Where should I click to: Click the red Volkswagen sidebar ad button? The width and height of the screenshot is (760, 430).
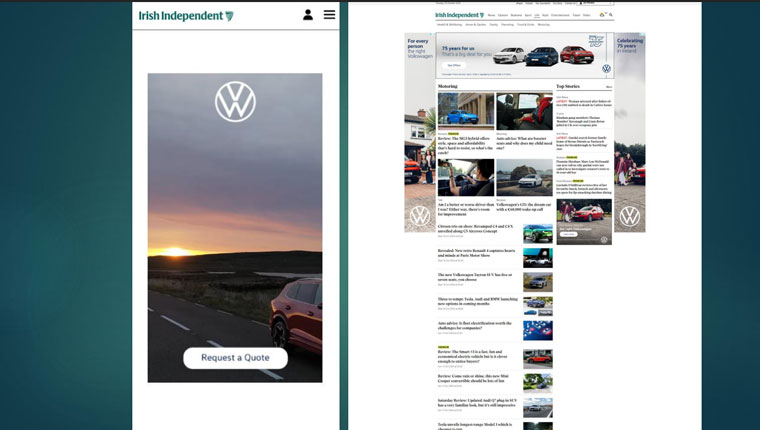pyautogui.click(x=569, y=234)
